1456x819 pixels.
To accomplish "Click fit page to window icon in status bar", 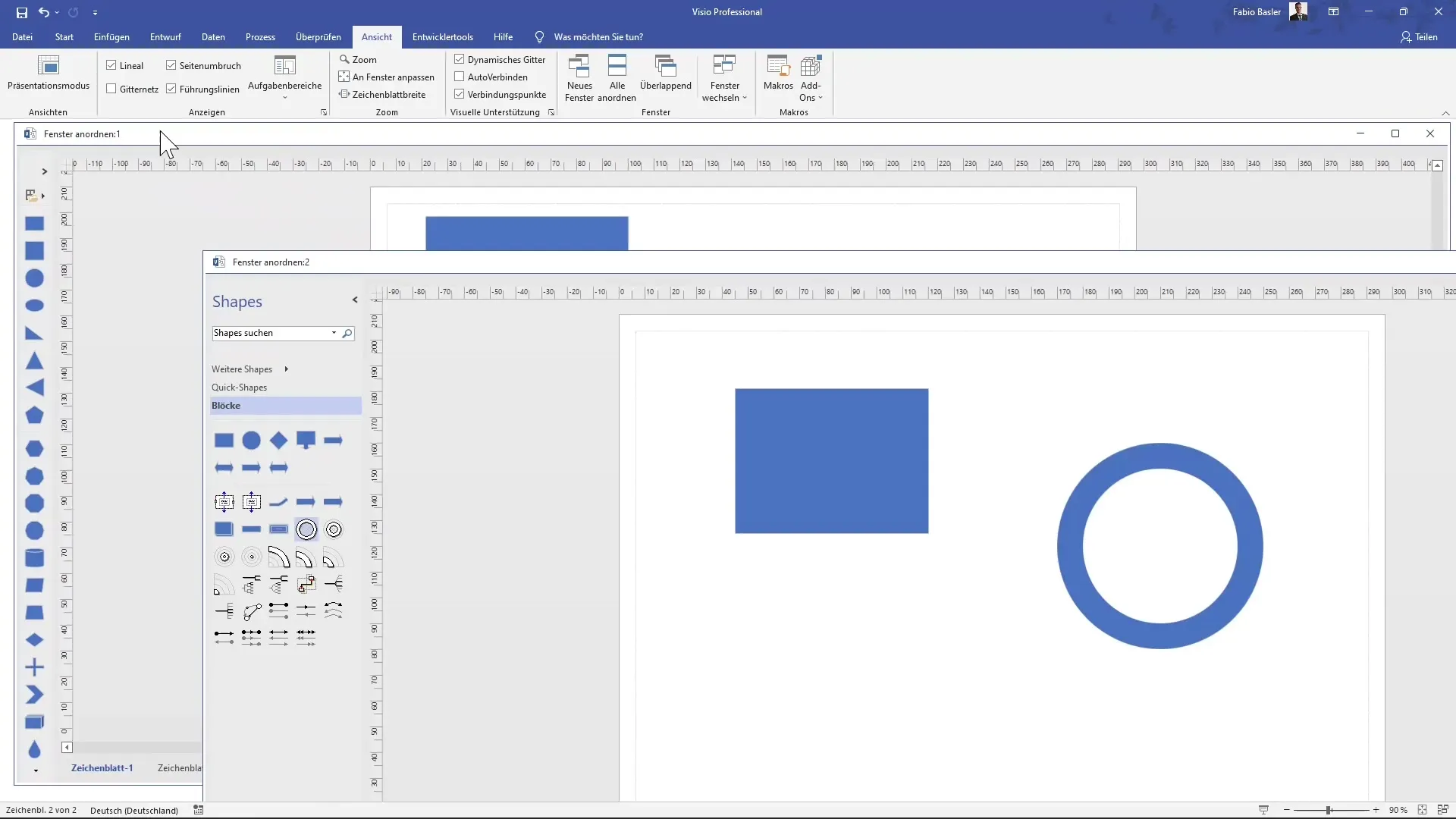I will (1422, 810).
